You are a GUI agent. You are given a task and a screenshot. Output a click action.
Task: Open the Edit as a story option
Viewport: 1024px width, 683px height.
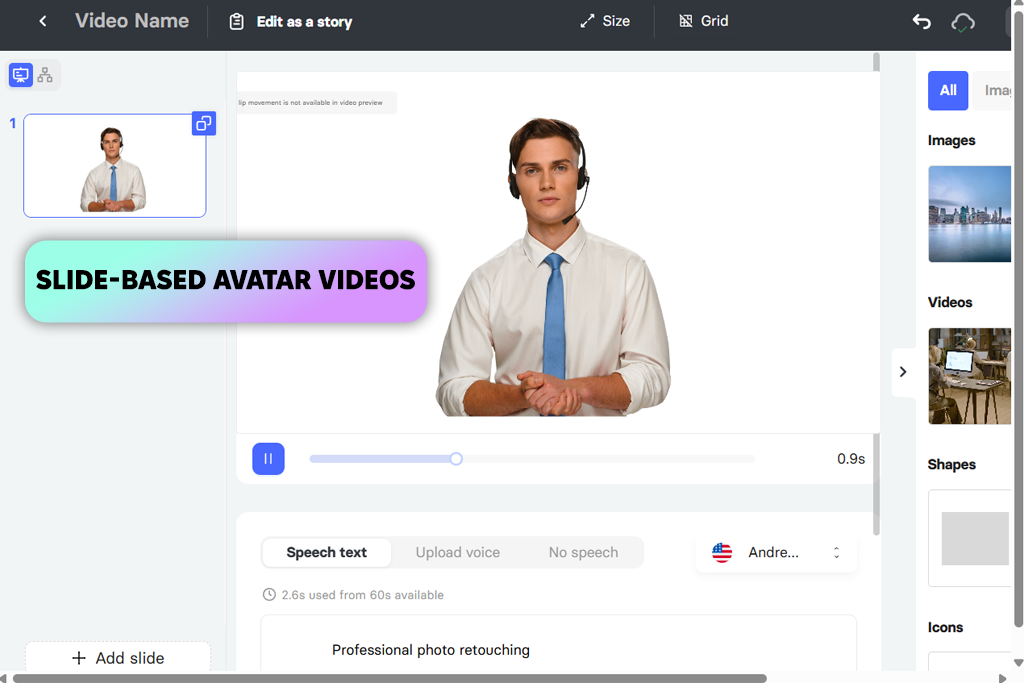[x=291, y=22]
